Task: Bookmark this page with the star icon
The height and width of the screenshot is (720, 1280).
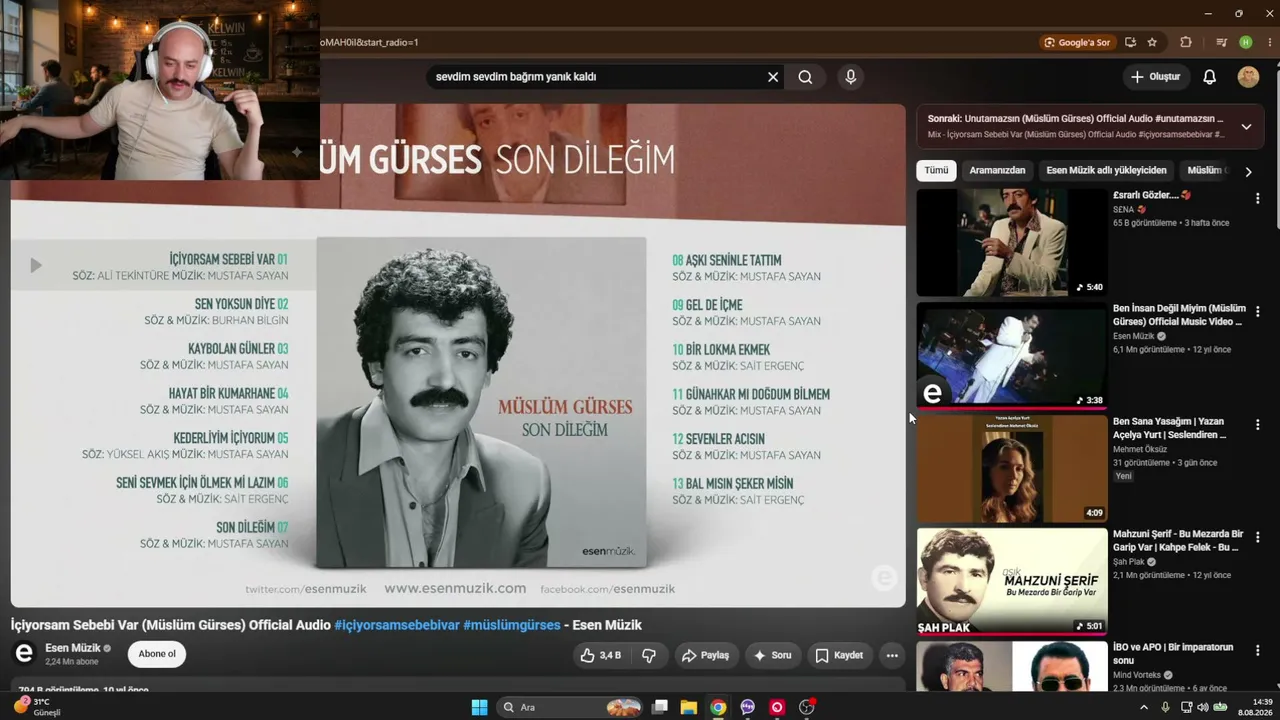Action: (x=1152, y=42)
